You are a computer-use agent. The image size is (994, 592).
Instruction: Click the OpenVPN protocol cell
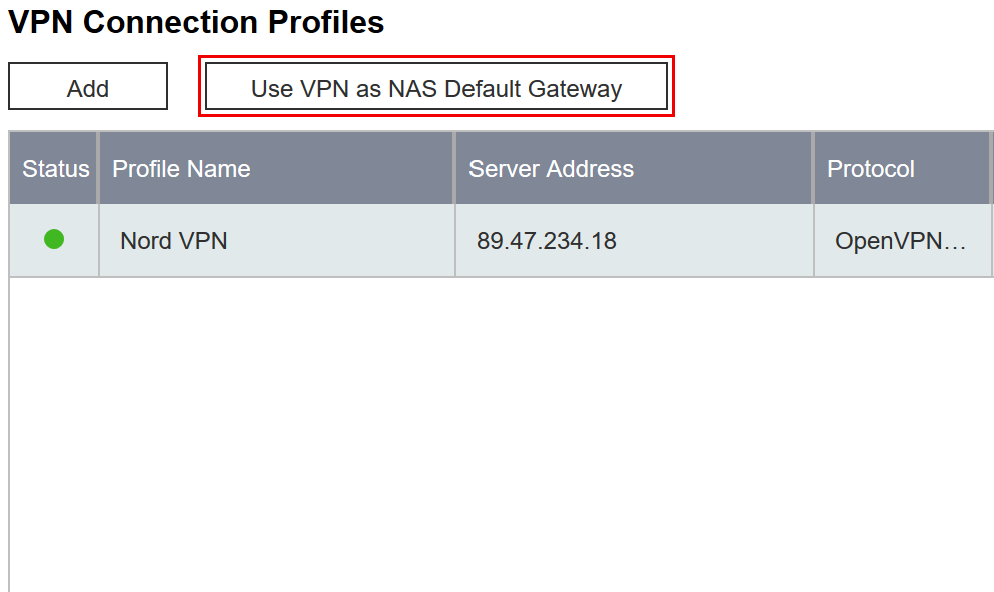click(888, 241)
